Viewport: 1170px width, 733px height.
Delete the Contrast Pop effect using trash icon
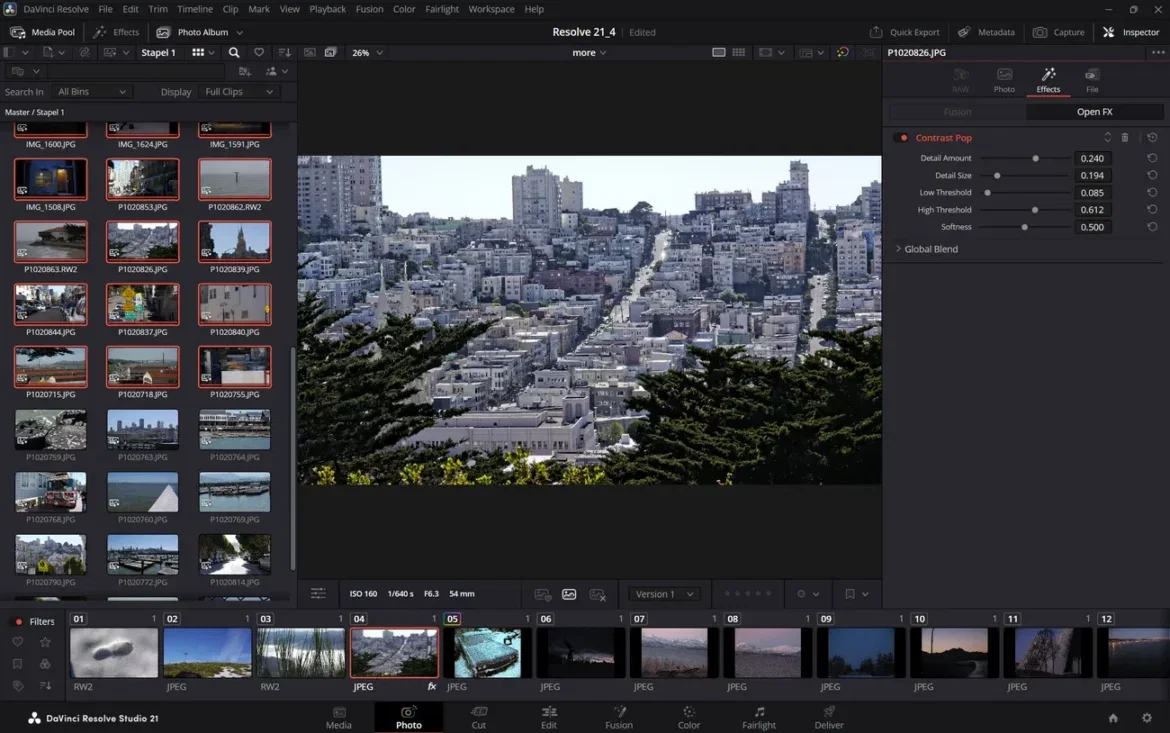[x=1125, y=138]
